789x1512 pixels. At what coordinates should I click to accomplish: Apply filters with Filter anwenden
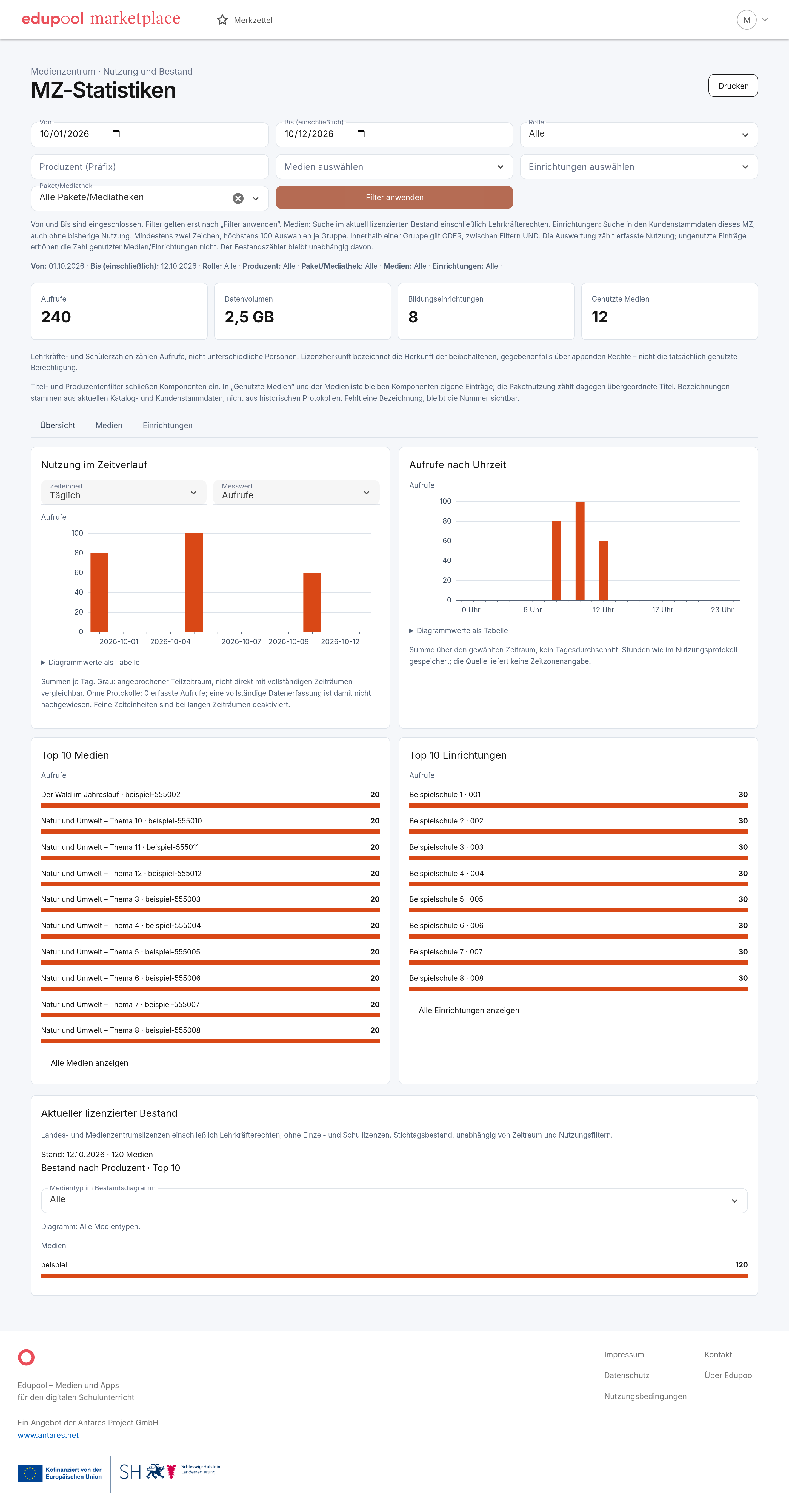click(x=394, y=197)
